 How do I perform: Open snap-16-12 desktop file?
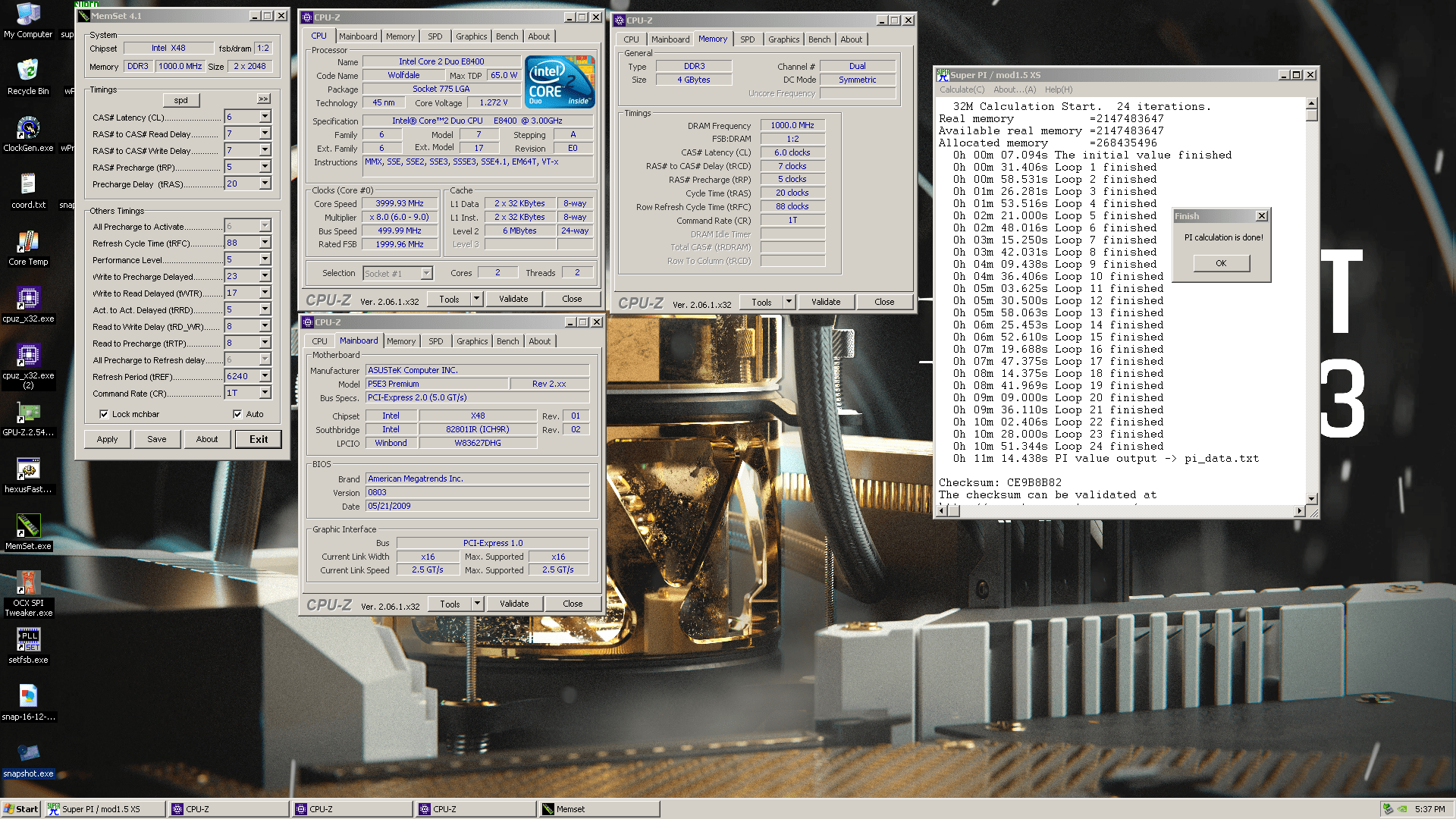[x=28, y=703]
